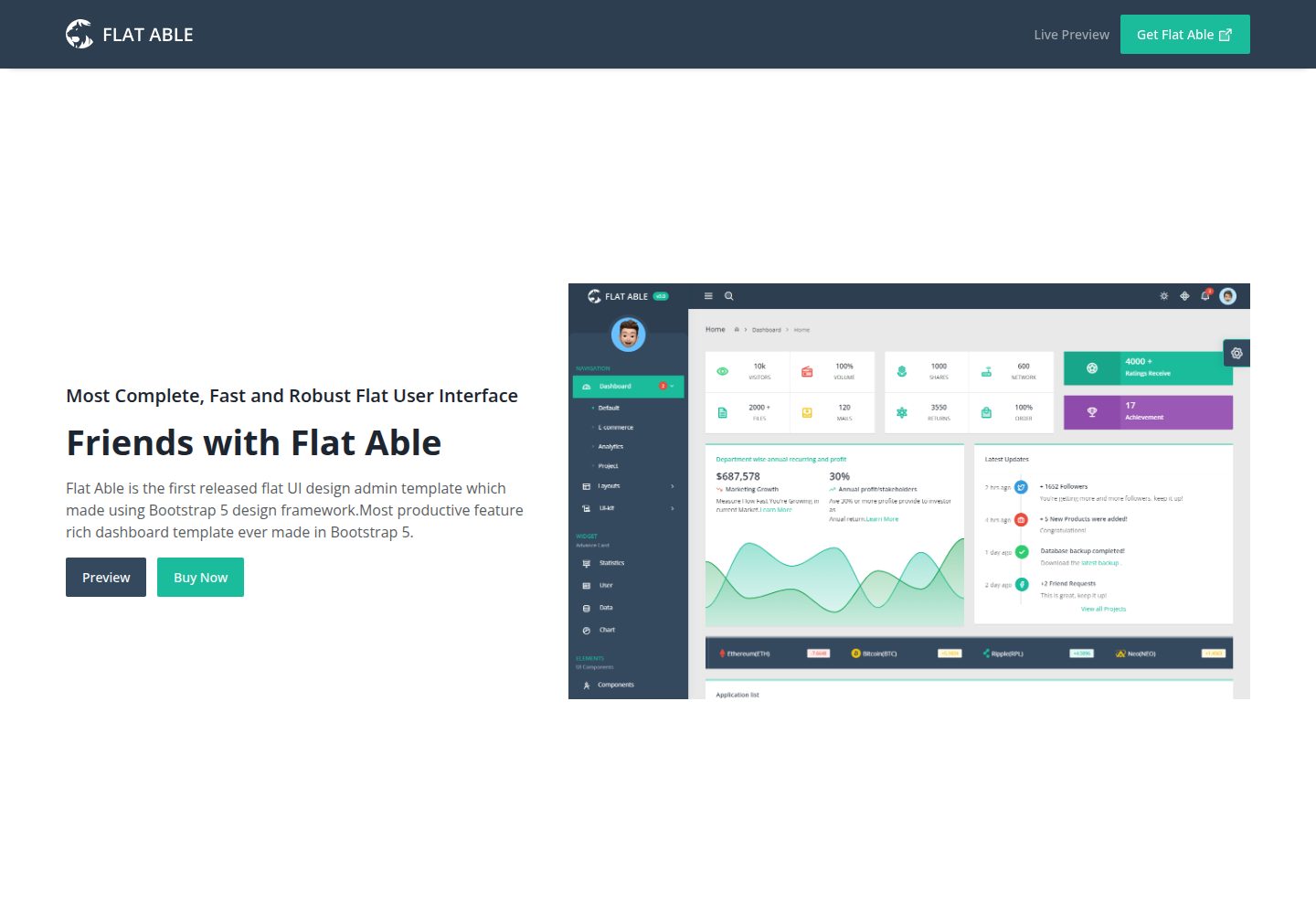Click the dark Preview button

pos(106,578)
